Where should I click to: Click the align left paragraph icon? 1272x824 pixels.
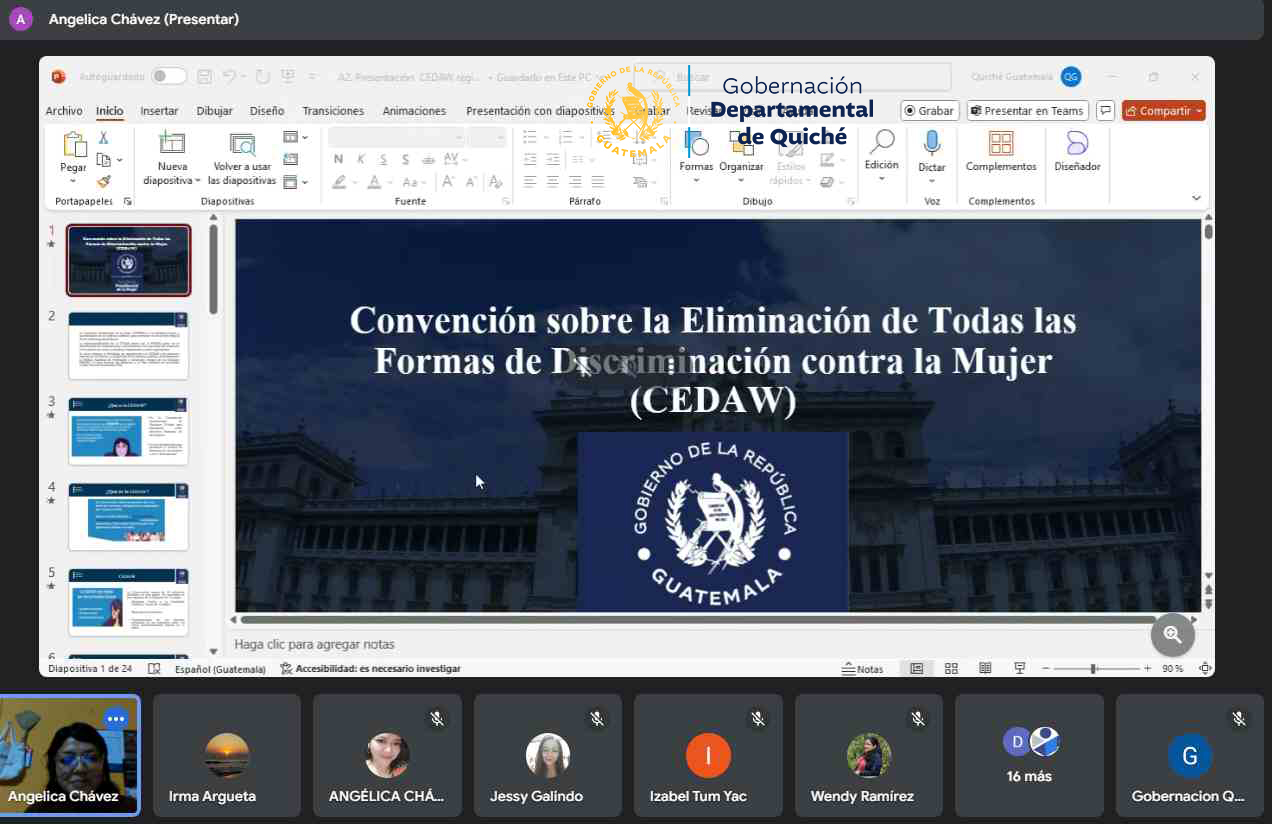[x=529, y=182]
